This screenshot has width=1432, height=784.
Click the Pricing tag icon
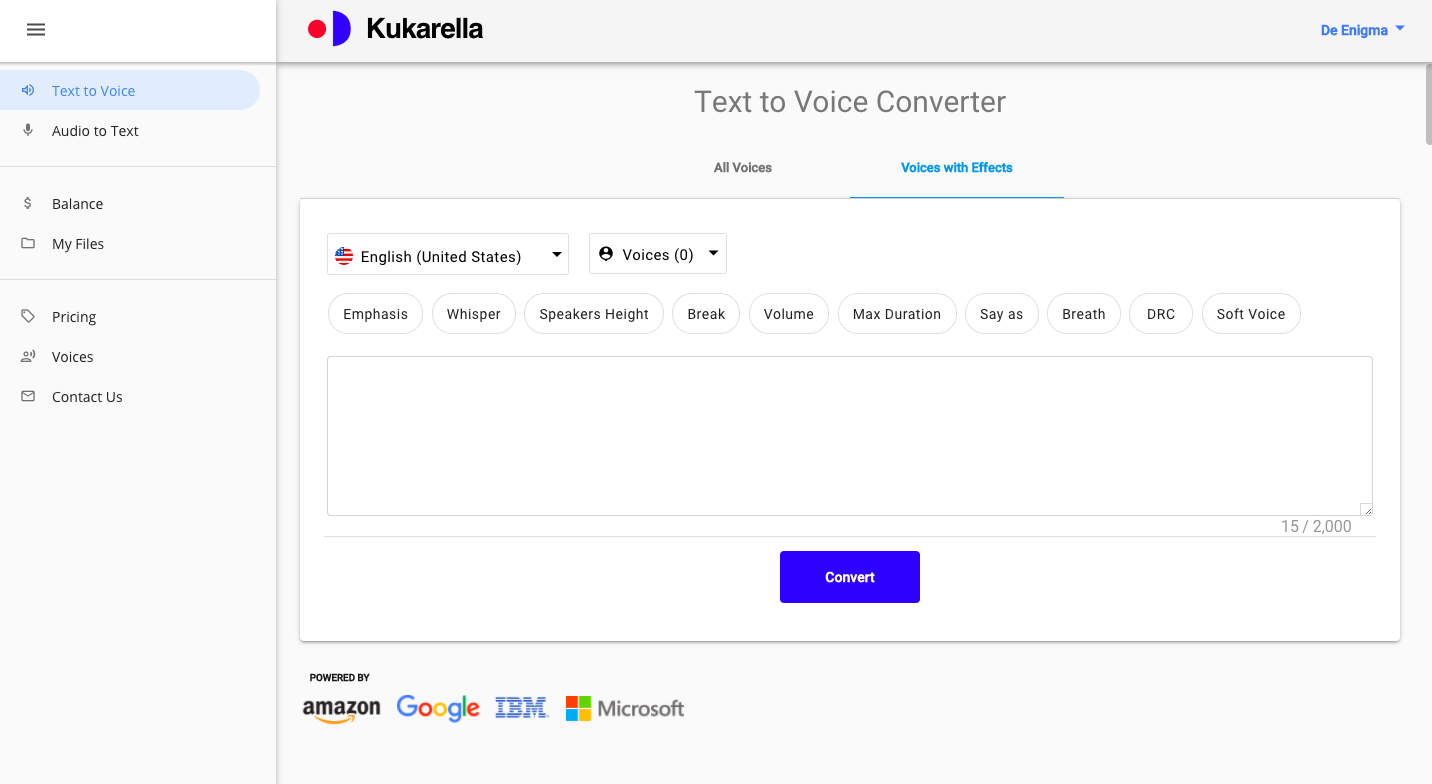click(x=28, y=316)
